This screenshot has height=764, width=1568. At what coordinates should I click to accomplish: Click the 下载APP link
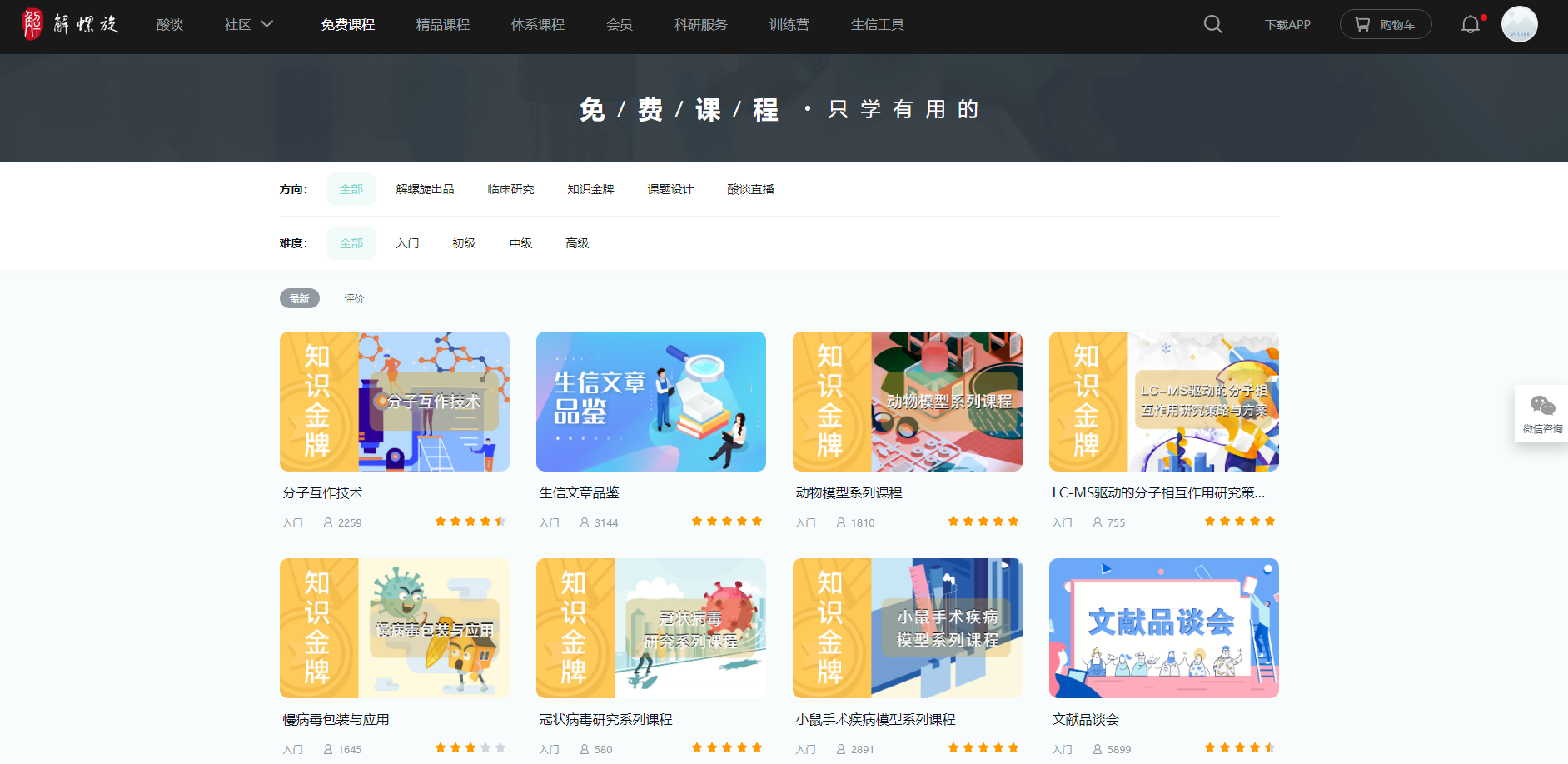[x=1287, y=25]
